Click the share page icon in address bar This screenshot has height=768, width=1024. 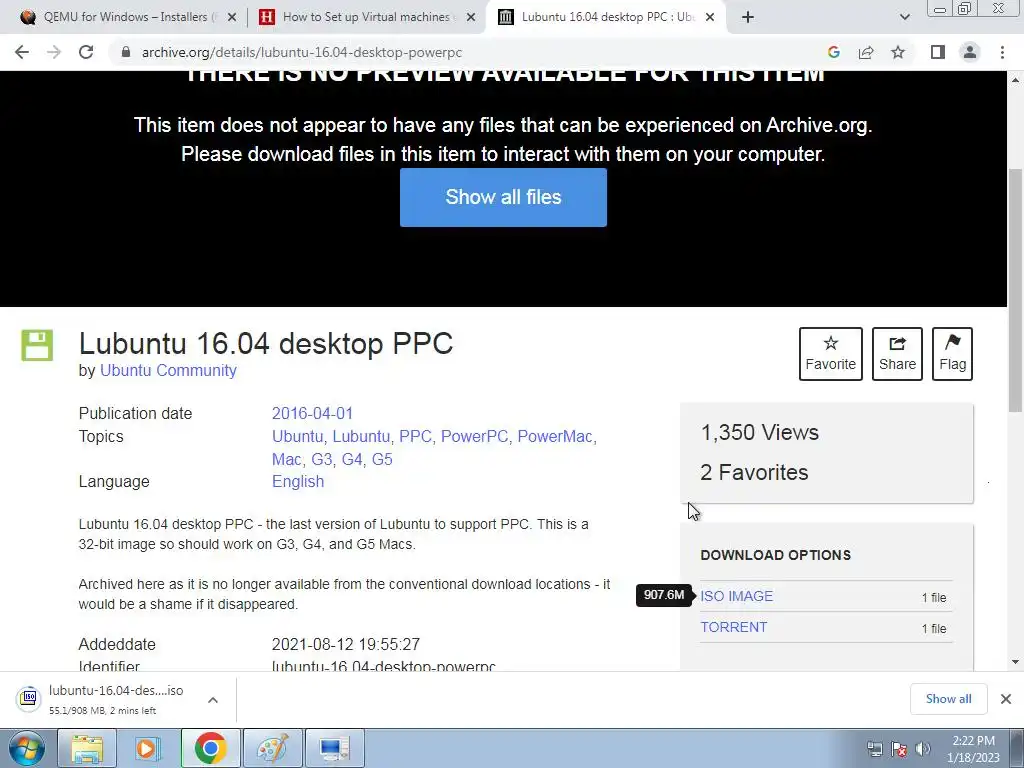[x=866, y=52]
